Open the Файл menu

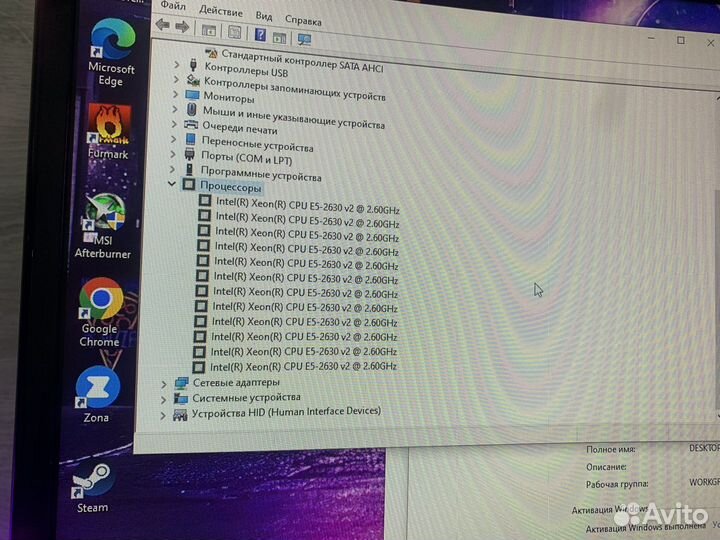click(x=173, y=6)
